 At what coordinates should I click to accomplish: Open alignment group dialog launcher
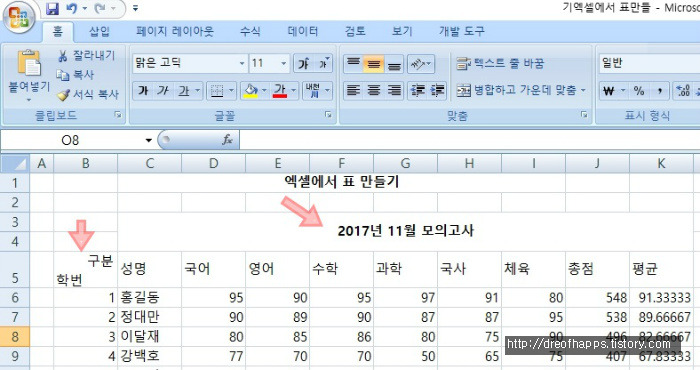tap(584, 115)
